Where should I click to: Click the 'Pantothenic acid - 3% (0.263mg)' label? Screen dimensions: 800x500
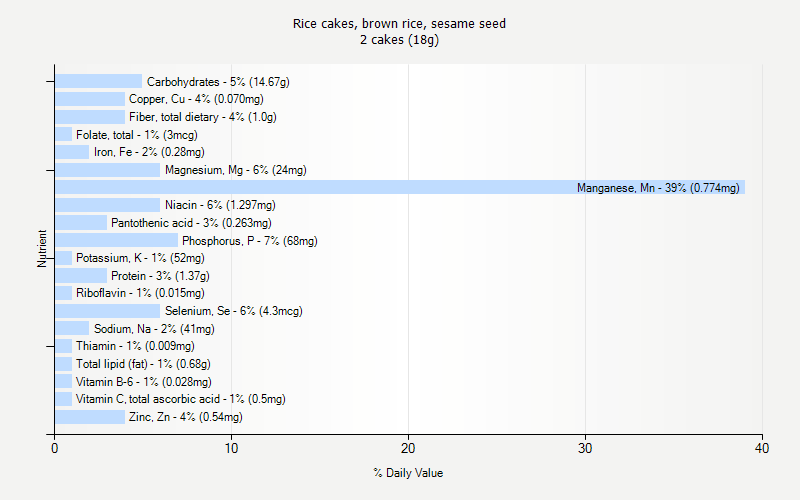pos(191,223)
